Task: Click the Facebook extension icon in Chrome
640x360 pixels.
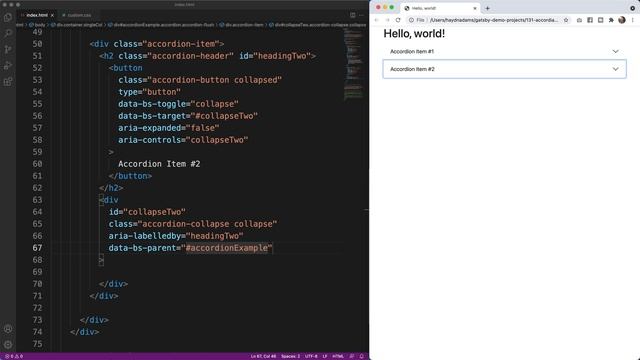Action: pyautogui.click(x=590, y=20)
